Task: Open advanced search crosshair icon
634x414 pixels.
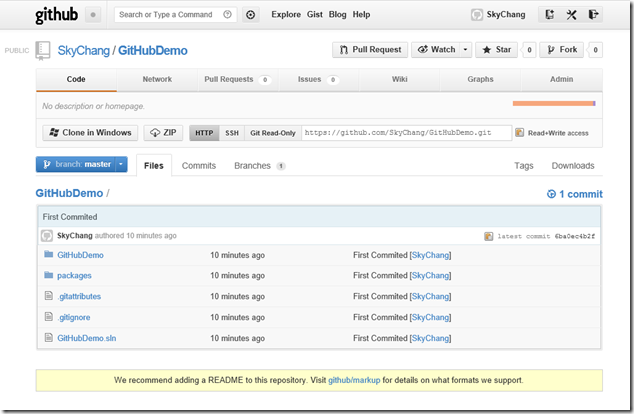Action: 251,15
